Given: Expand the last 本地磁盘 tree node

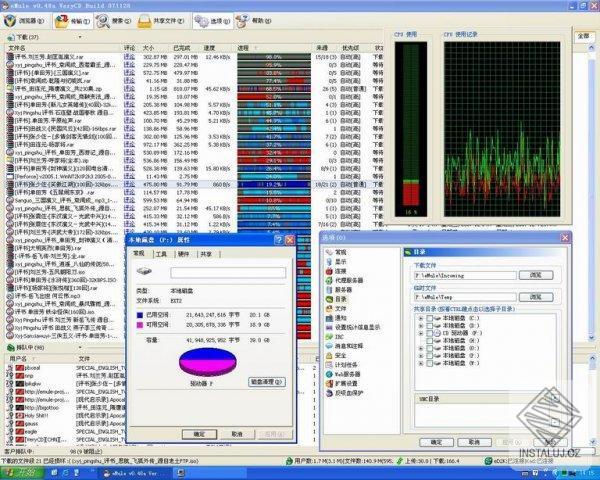Looking at the screenshot, I should click(421, 363).
